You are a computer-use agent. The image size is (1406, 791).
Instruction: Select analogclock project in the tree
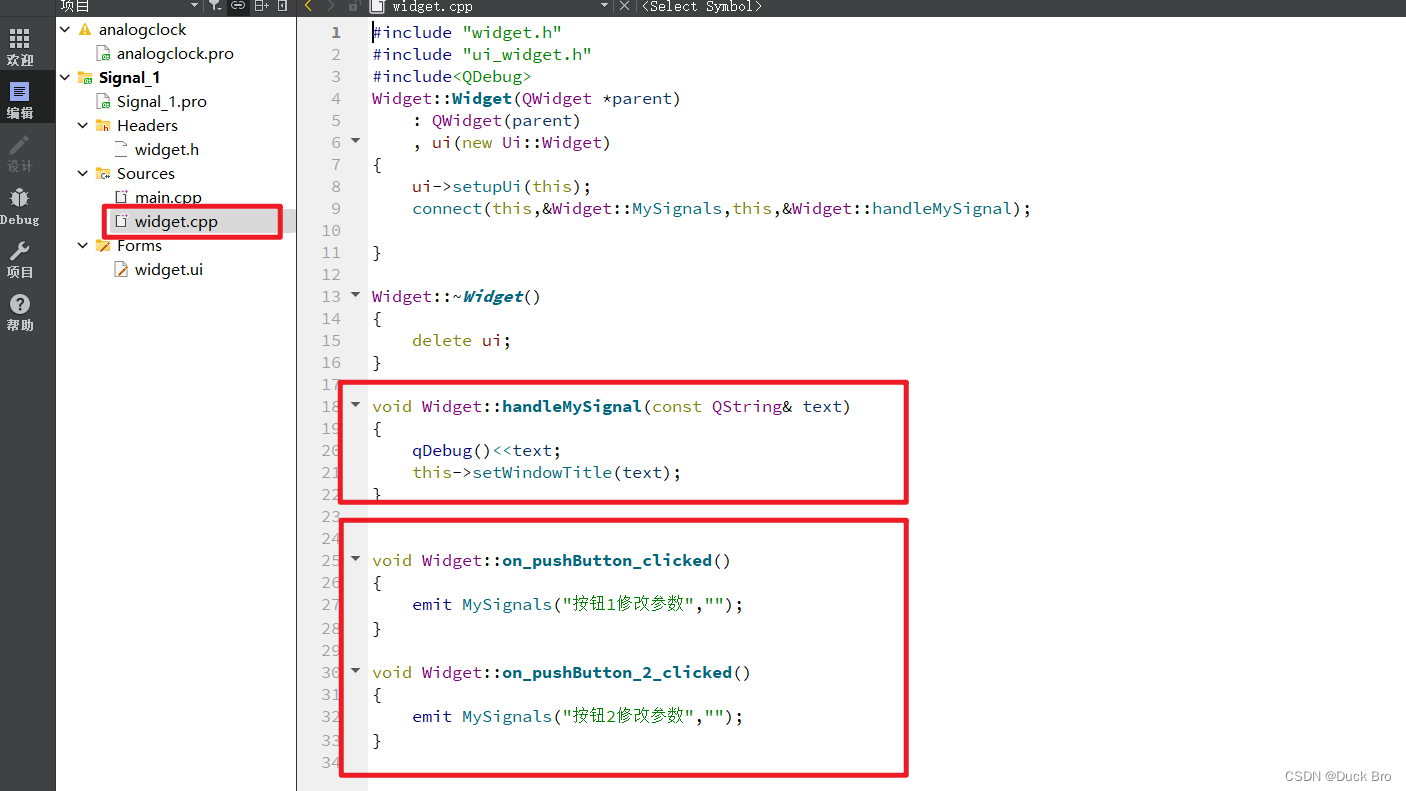tap(142, 29)
